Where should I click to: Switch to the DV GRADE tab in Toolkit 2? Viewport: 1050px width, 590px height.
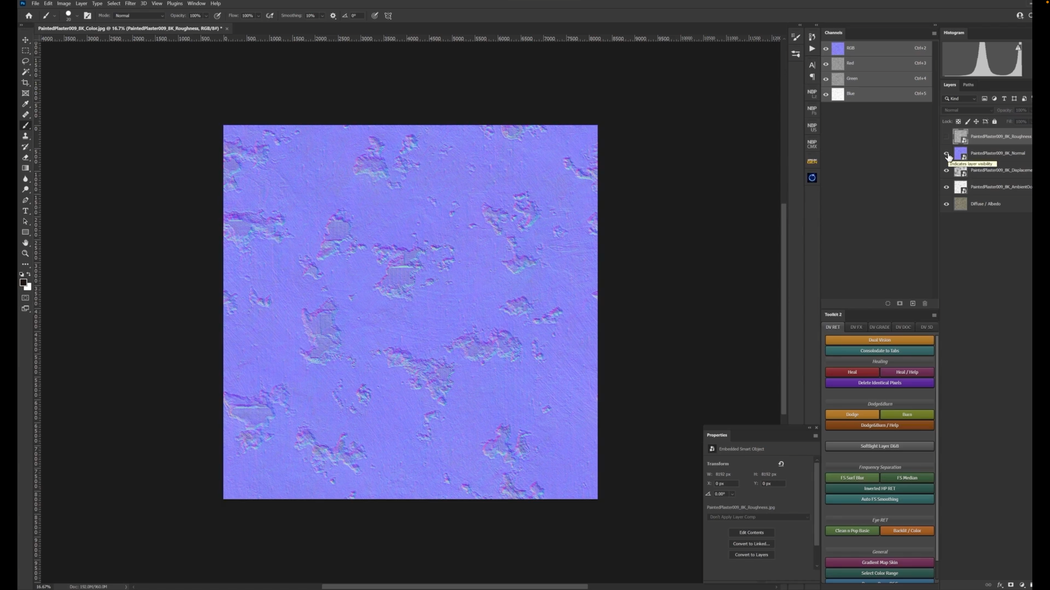[x=879, y=327]
